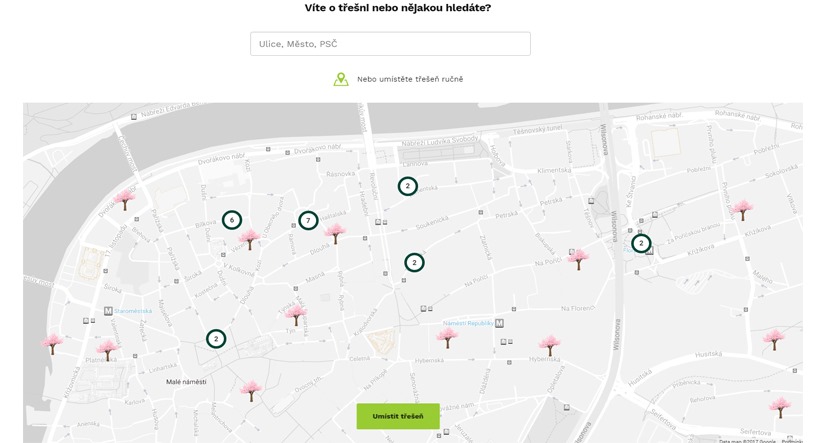Select cherry tree marker at Týnská
This screenshot has width=826, height=443.
click(296, 315)
